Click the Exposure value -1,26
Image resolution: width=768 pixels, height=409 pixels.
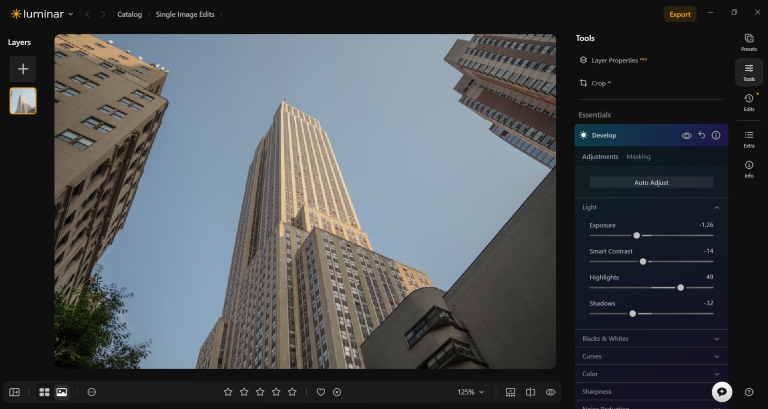click(x=706, y=225)
